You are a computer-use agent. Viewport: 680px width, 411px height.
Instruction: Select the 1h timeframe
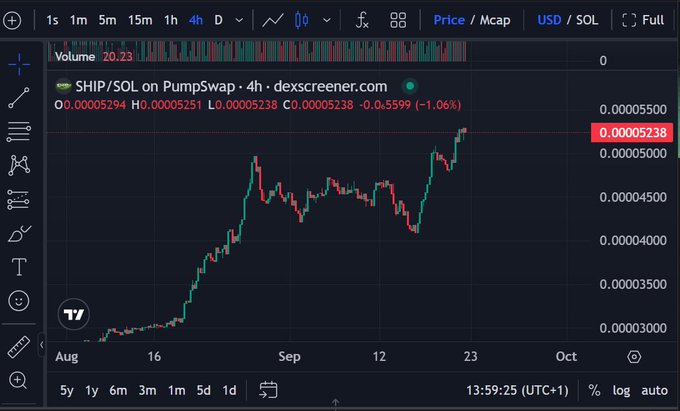coord(171,20)
